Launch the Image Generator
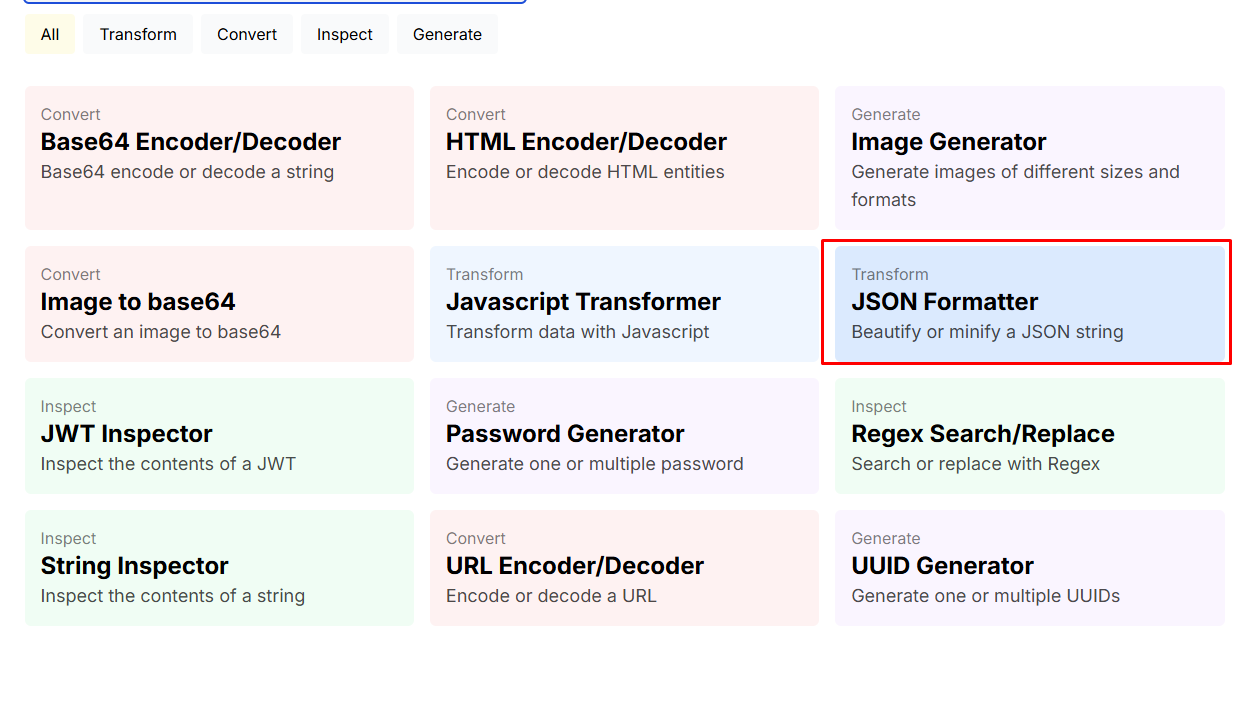The height and width of the screenshot is (701, 1258). tap(1029, 157)
